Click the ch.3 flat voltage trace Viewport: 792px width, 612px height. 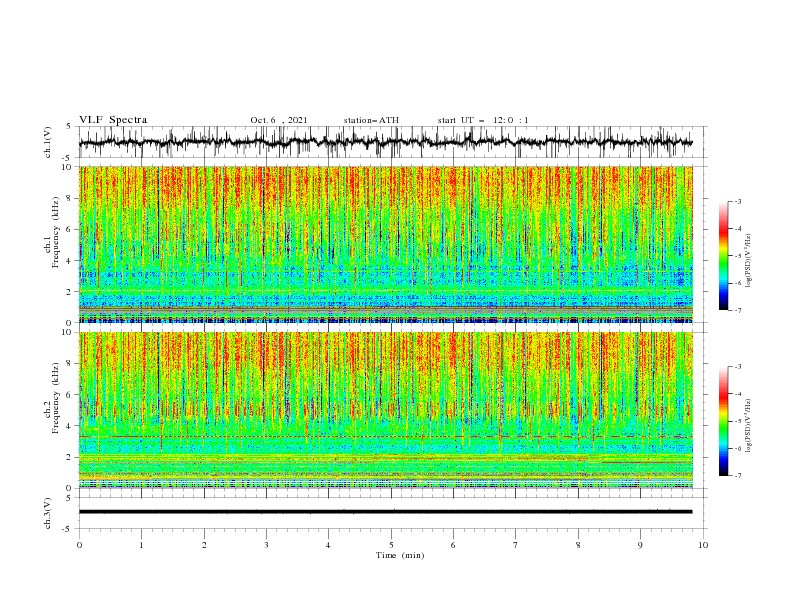click(x=385, y=512)
